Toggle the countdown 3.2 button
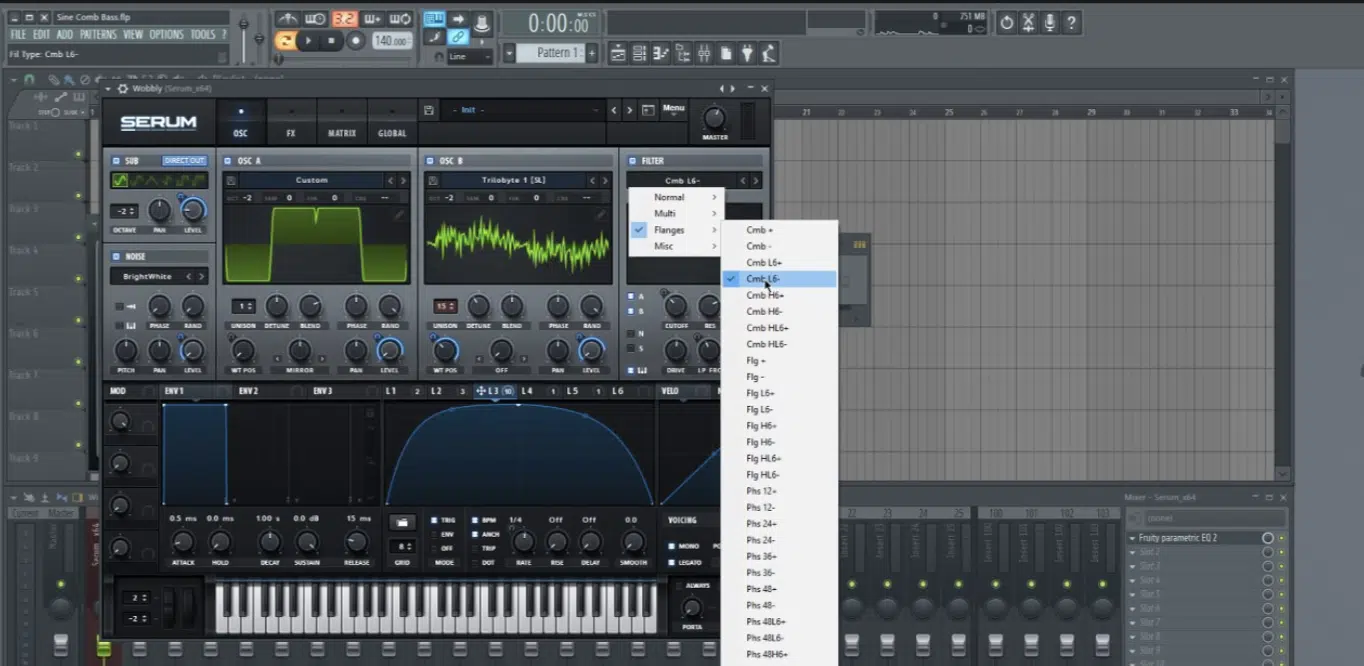1364x666 pixels. [x=345, y=18]
